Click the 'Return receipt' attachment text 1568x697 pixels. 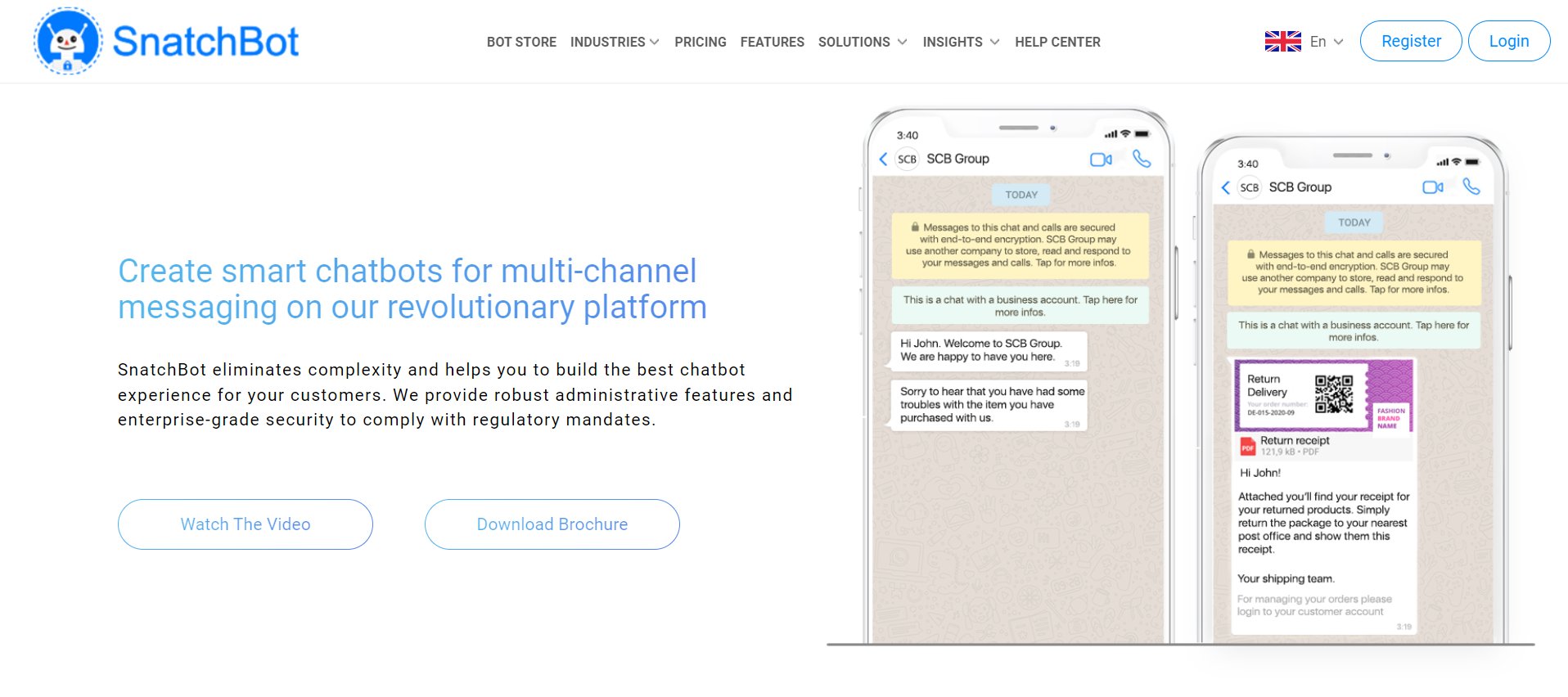click(x=1295, y=440)
